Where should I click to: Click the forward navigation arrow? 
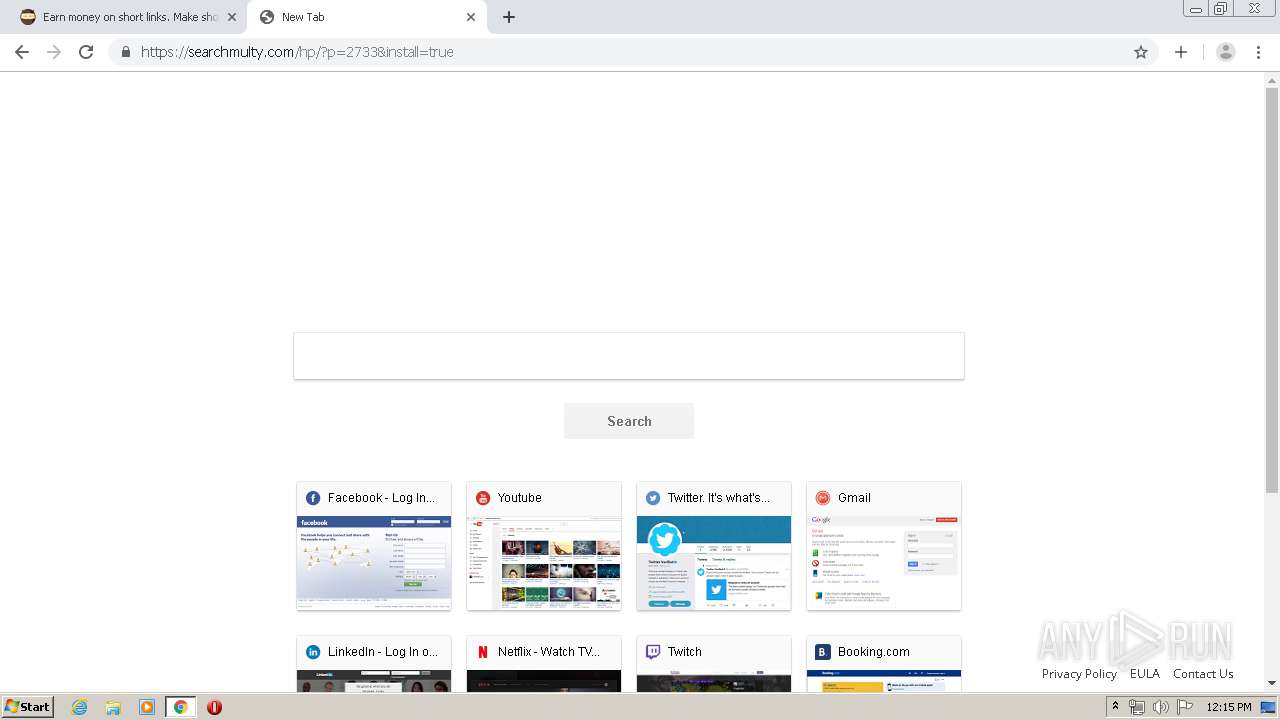coord(54,52)
